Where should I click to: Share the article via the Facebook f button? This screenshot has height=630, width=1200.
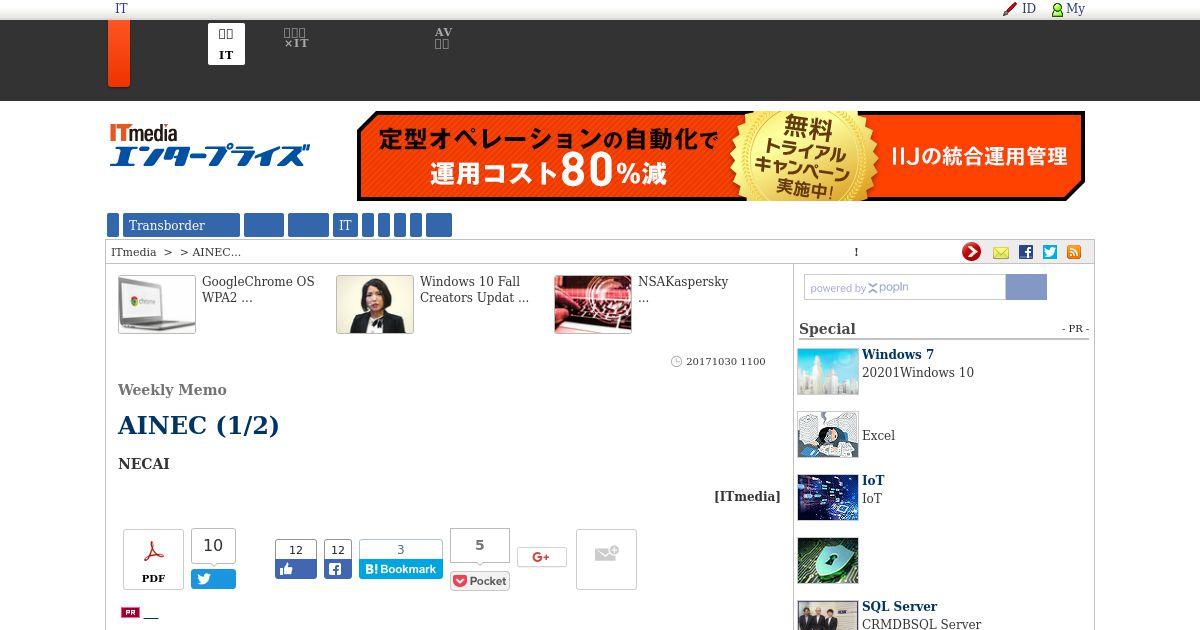pos(338,569)
